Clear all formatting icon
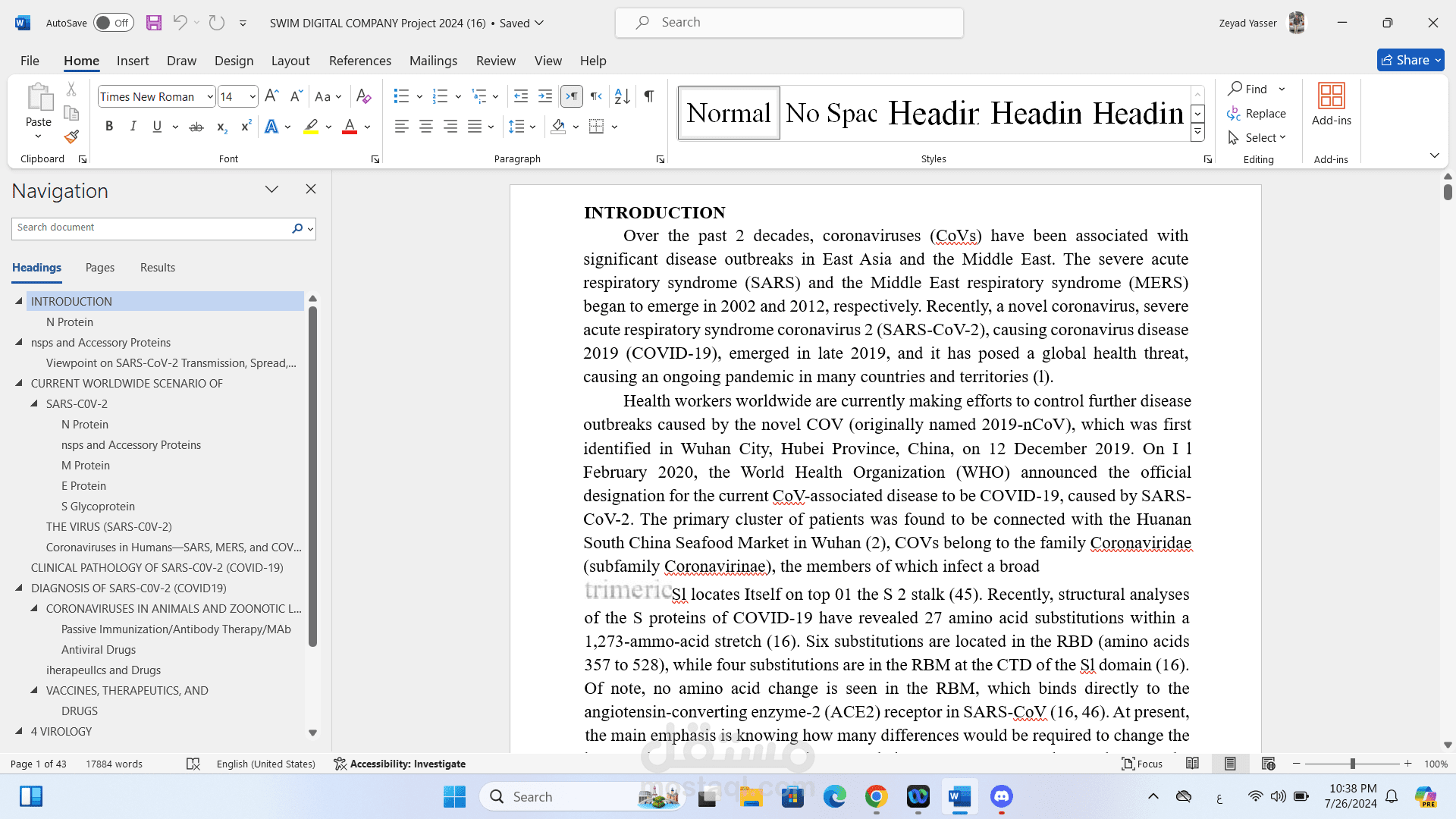Image resolution: width=1456 pixels, height=819 pixels. [x=363, y=96]
